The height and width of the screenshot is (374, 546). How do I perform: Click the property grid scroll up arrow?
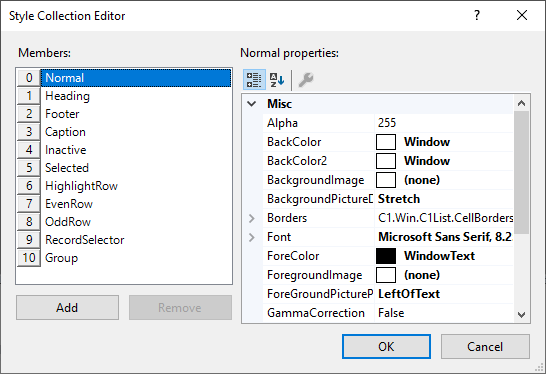[521, 103]
